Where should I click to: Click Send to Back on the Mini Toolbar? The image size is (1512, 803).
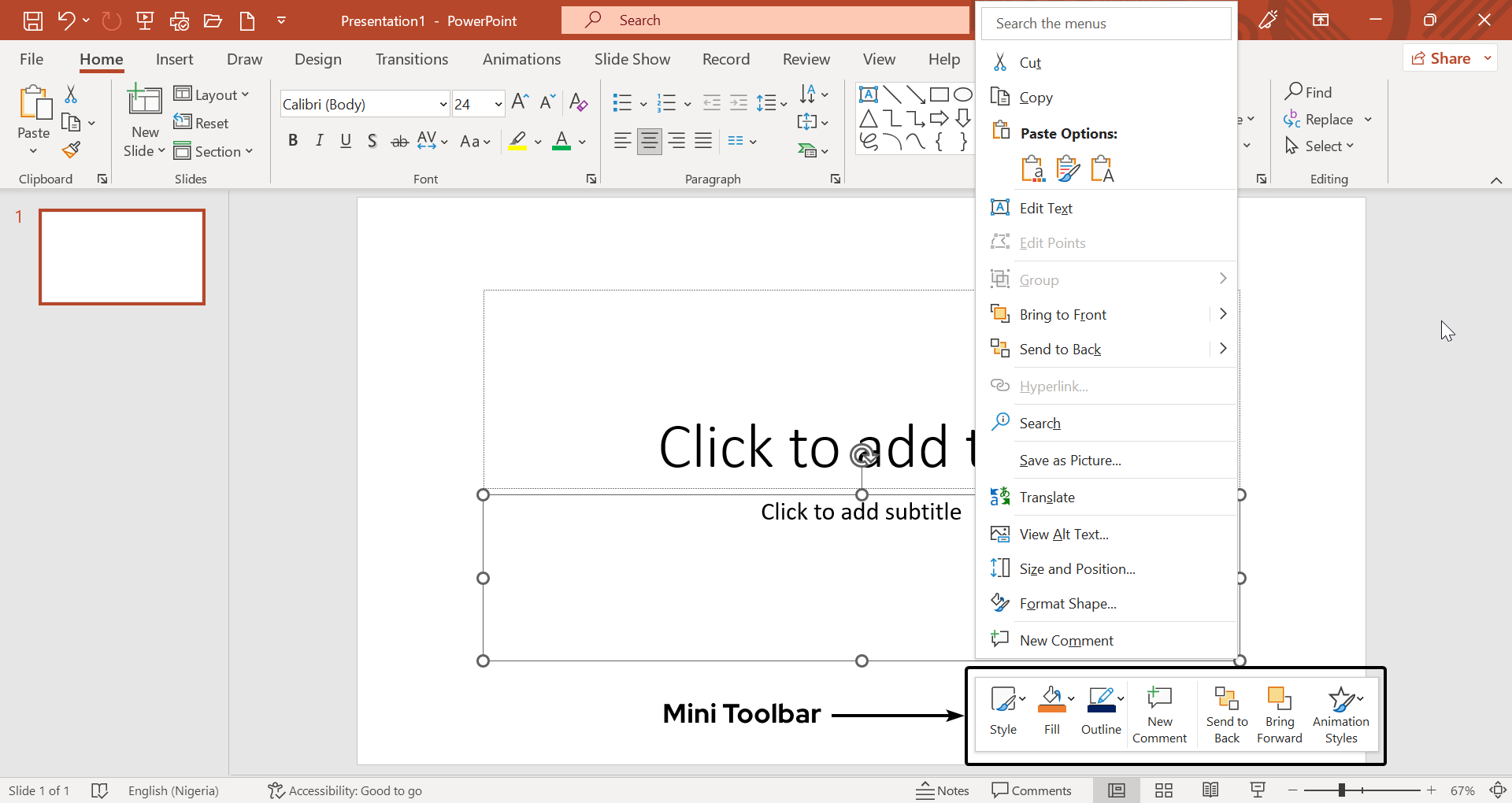1225,712
